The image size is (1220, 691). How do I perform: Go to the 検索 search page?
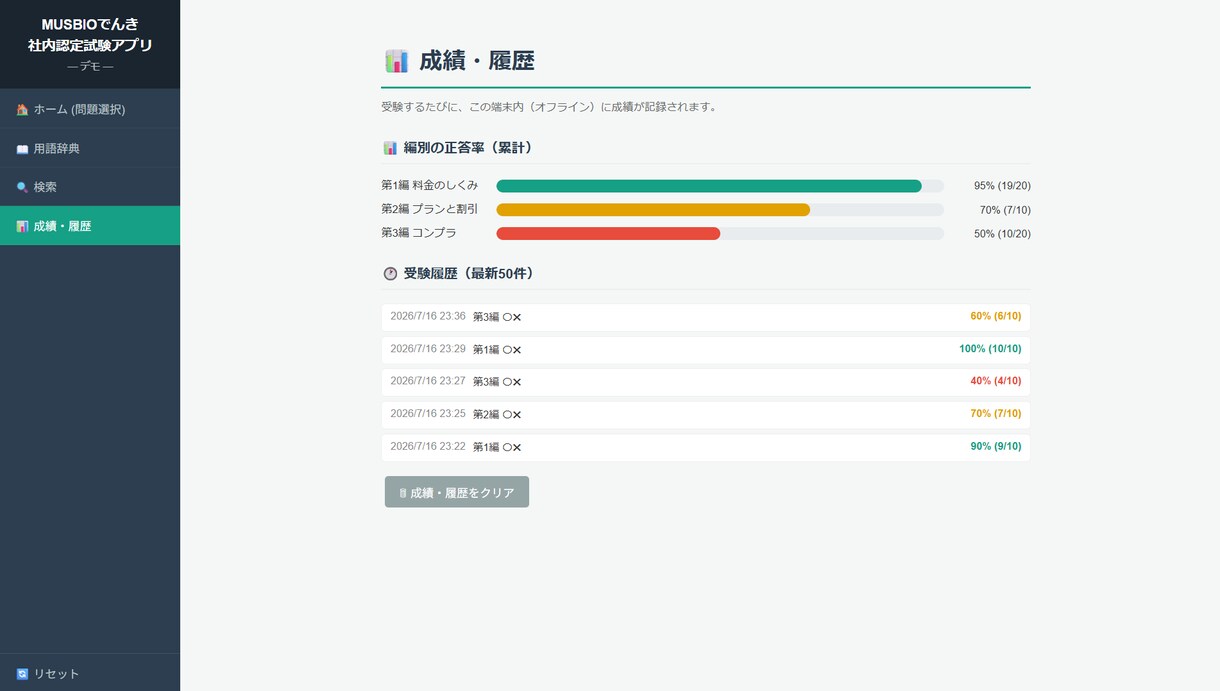pos(90,187)
